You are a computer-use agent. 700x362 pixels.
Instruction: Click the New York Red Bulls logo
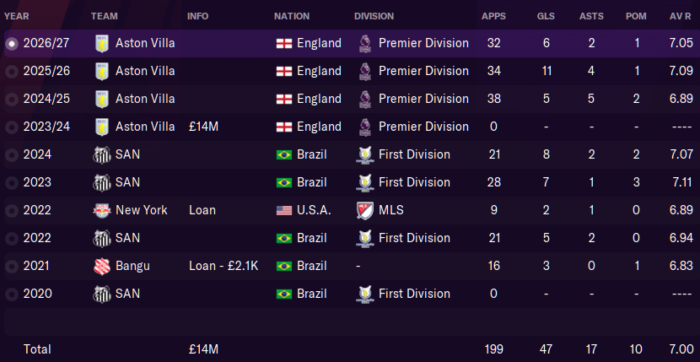pyautogui.click(x=102, y=210)
